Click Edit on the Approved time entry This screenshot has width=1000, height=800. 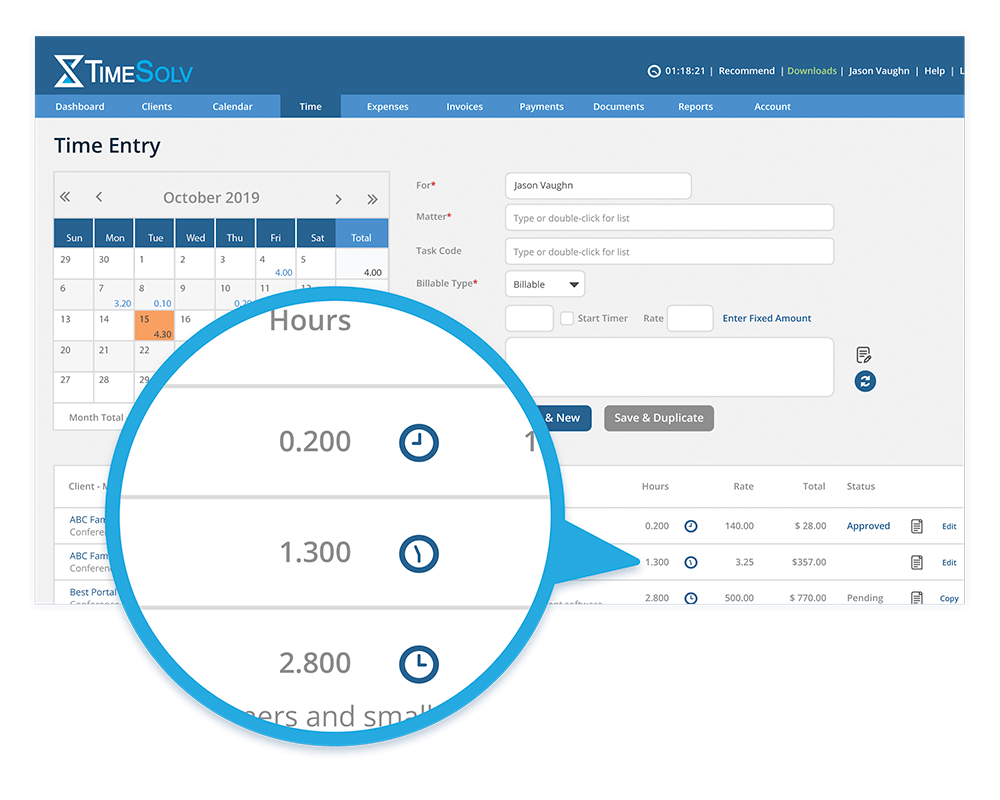point(948,526)
